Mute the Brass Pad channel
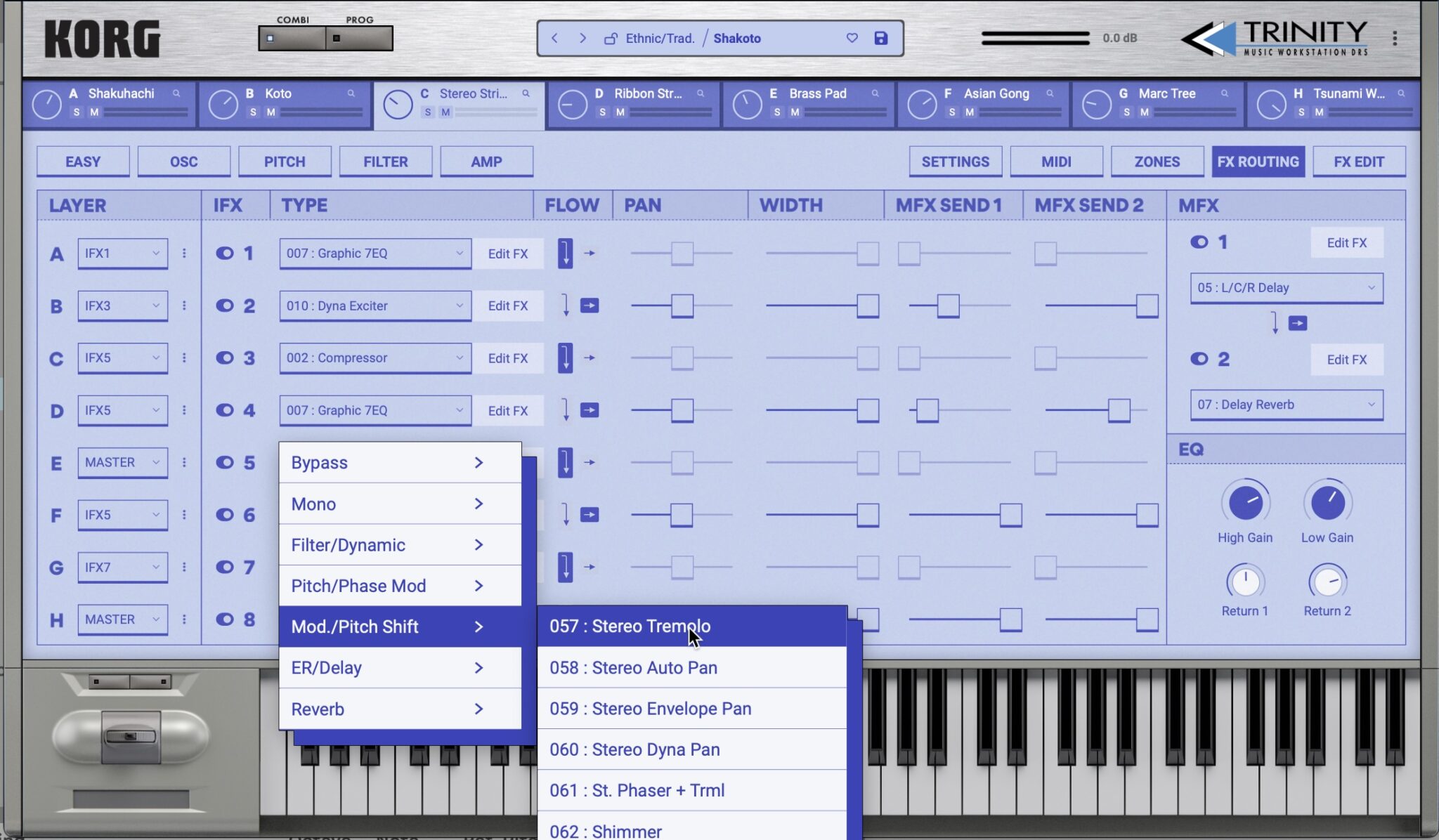Screen dimensions: 1439x840 (x=795, y=112)
